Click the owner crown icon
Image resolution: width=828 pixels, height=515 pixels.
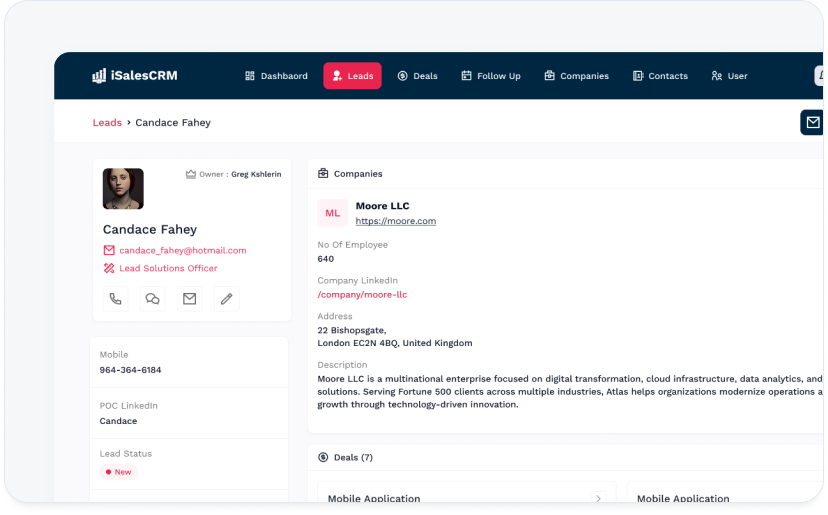[x=191, y=174]
